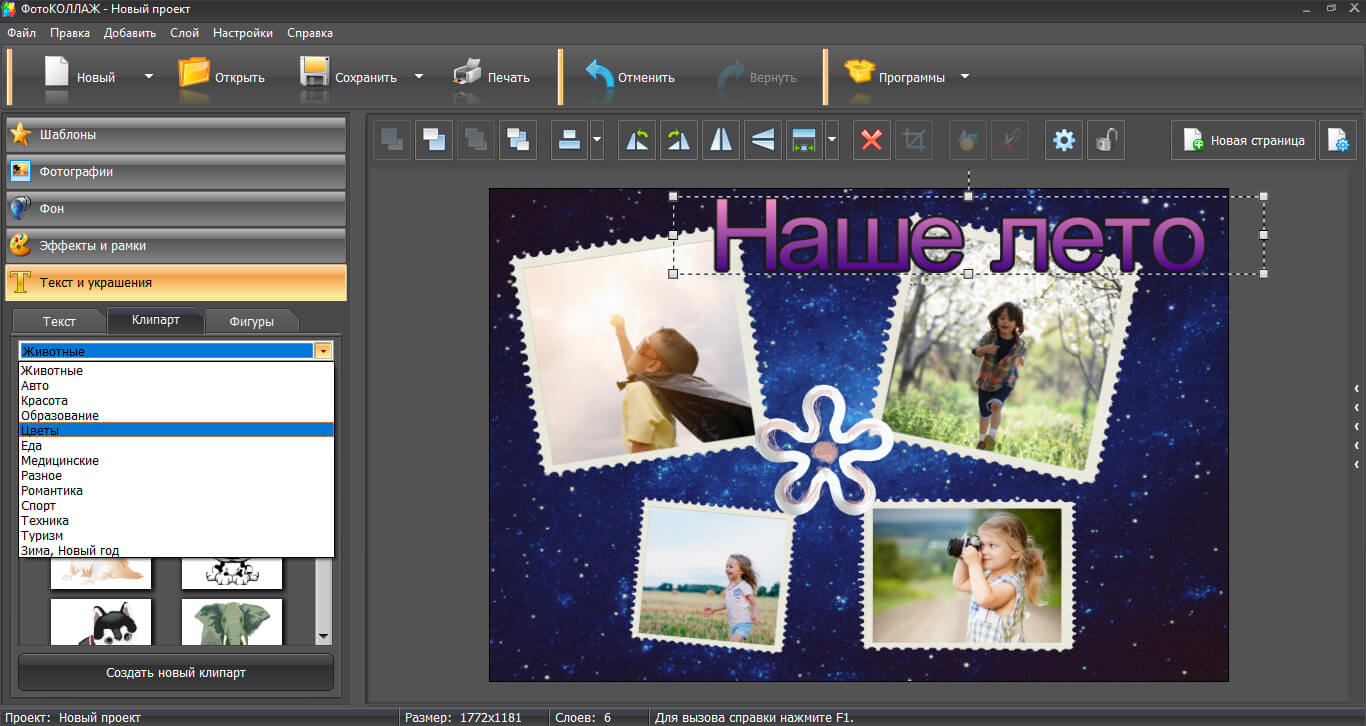This screenshot has height=726, width=1366.
Task: Open the Правка menu
Action: pos(70,33)
